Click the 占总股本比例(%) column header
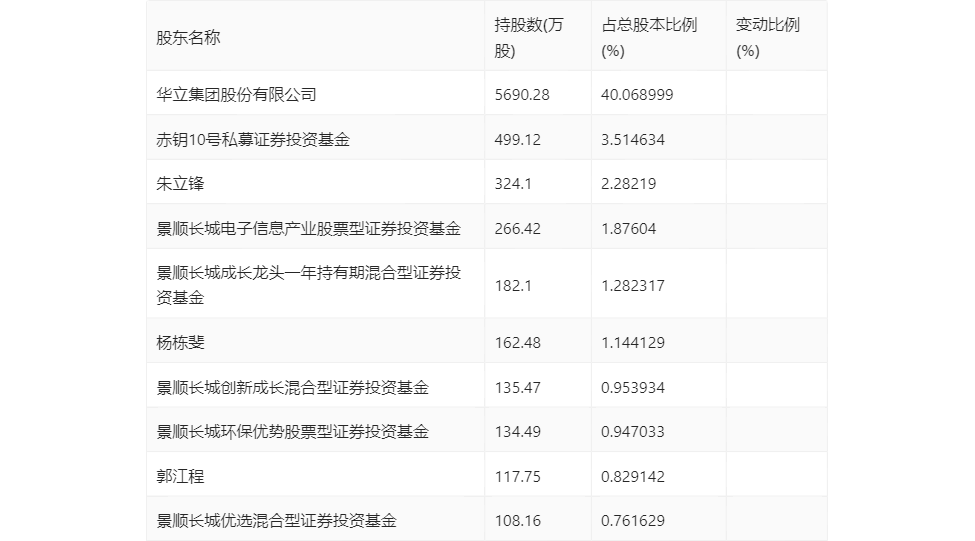The height and width of the screenshot is (541, 975). 649,38
